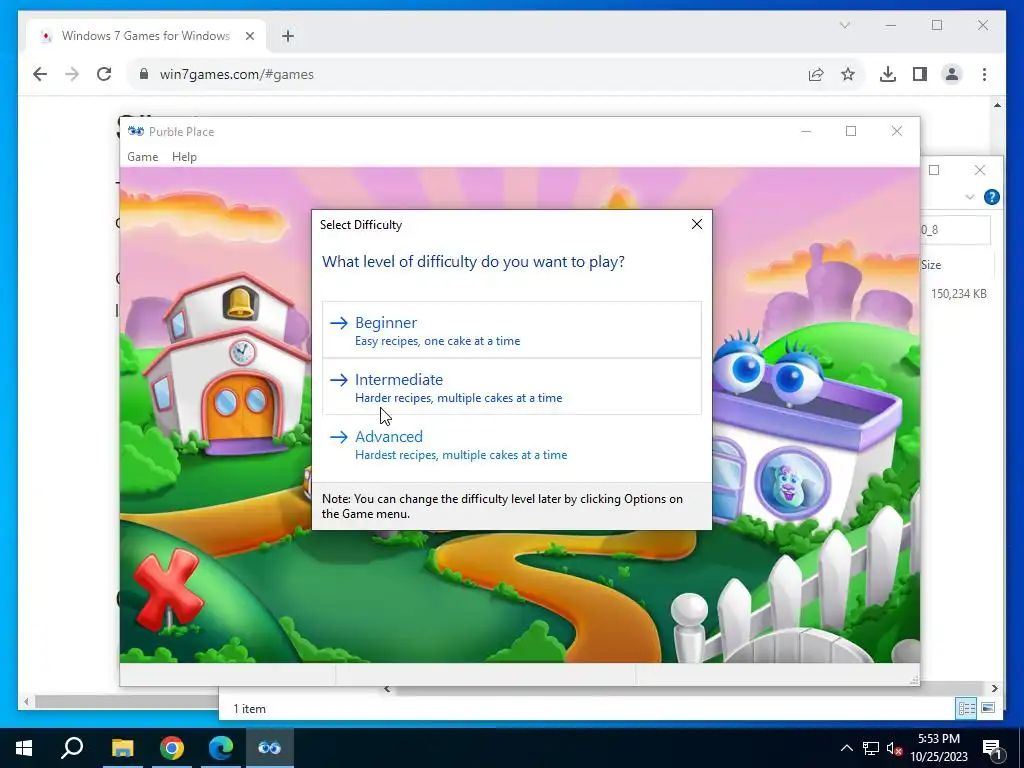The height and width of the screenshot is (768, 1024).
Task: Click the Chrome forward arrow
Action: click(72, 74)
